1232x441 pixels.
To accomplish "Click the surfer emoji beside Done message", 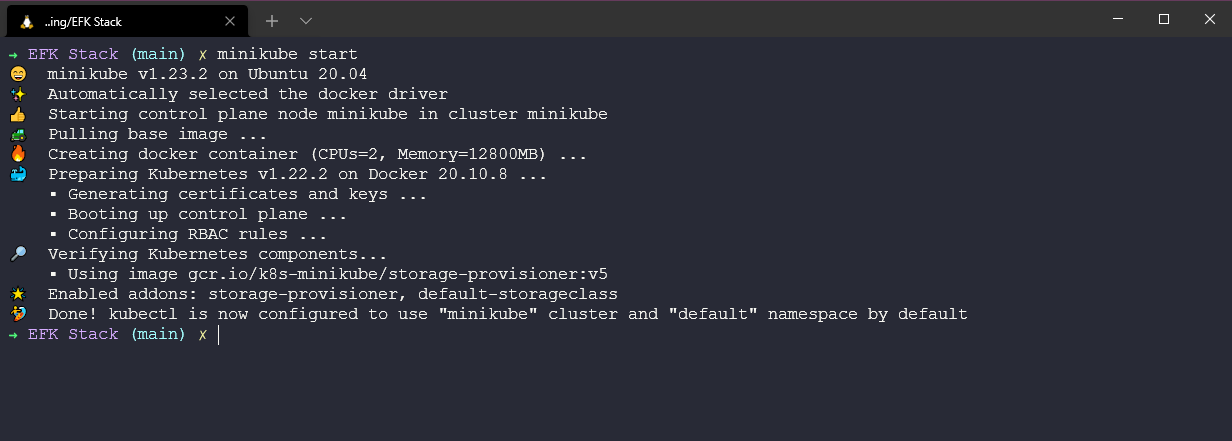I will coord(18,314).
